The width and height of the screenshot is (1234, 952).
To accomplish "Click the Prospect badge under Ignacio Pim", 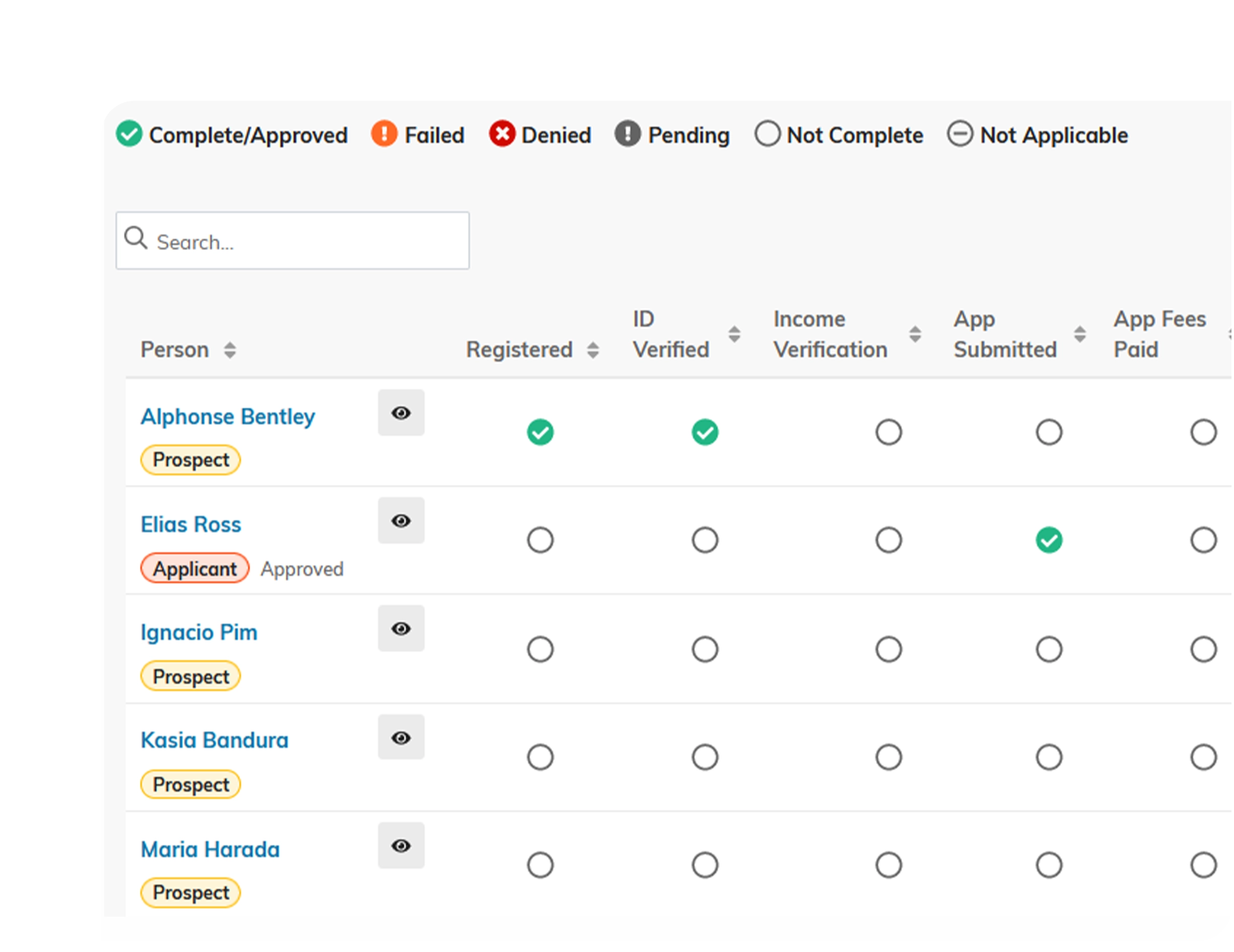I will pos(191,677).
